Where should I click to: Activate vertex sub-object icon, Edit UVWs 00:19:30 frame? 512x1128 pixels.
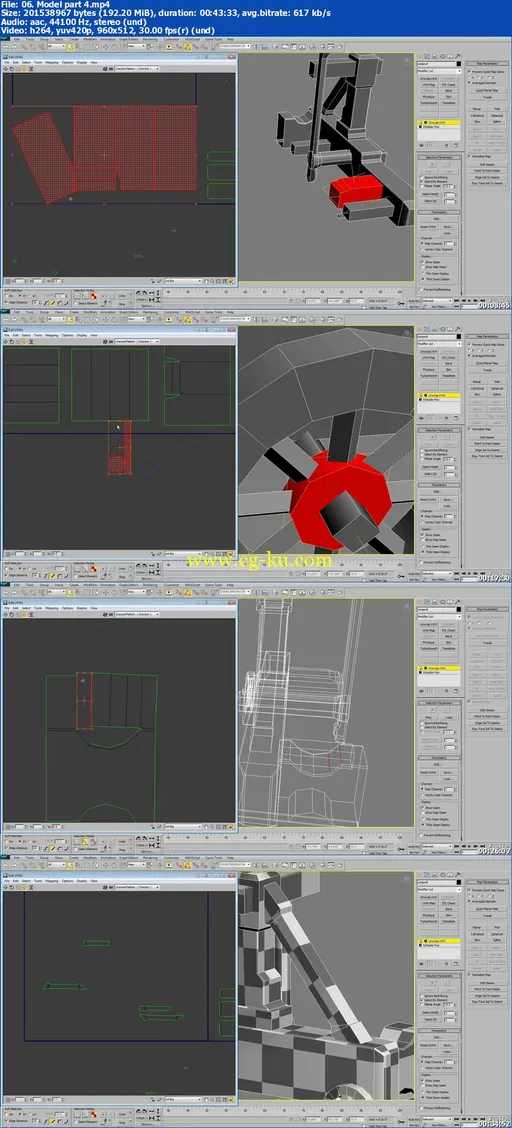coord(77,570)
